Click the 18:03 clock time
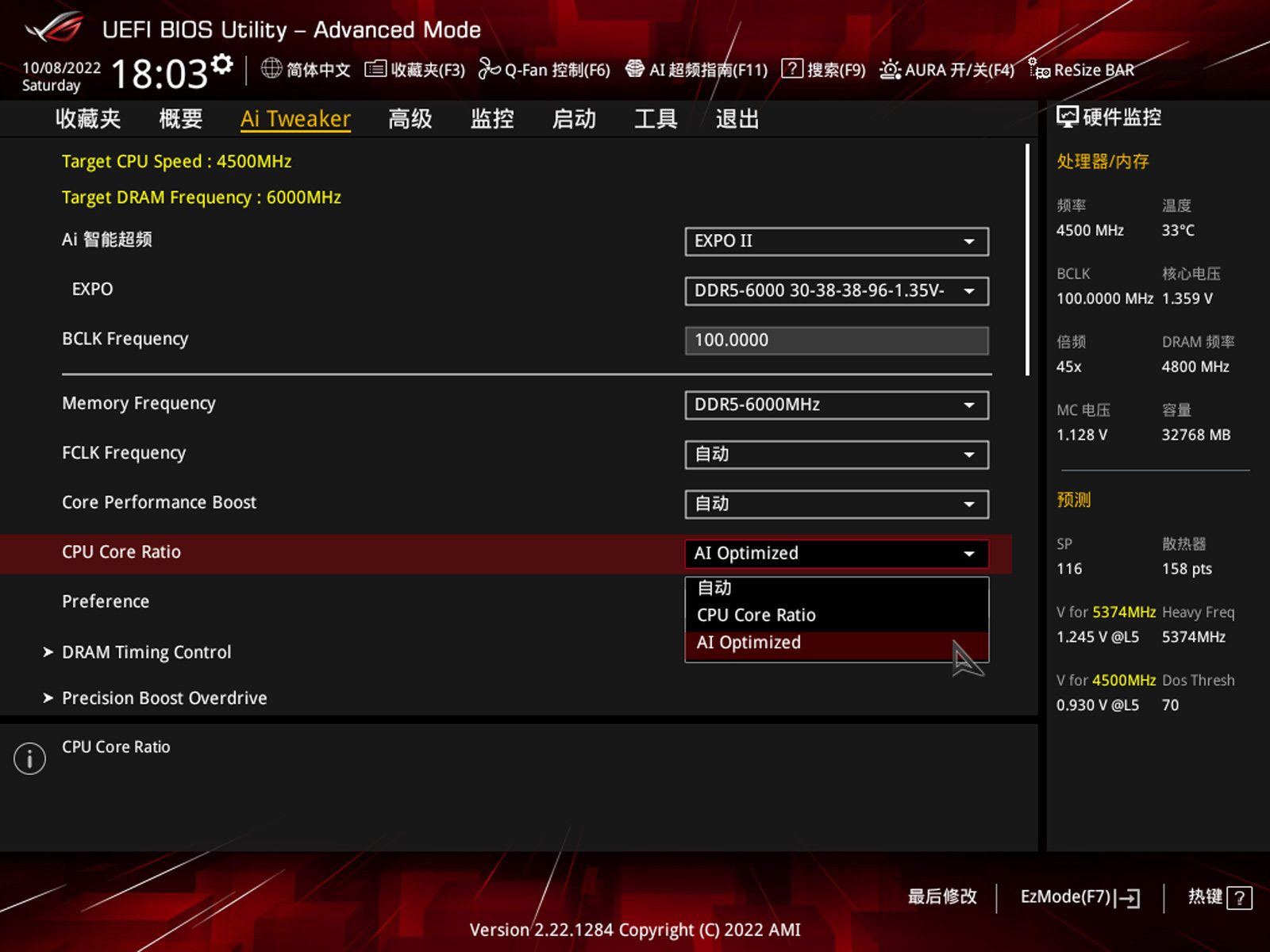 point(160,74)
